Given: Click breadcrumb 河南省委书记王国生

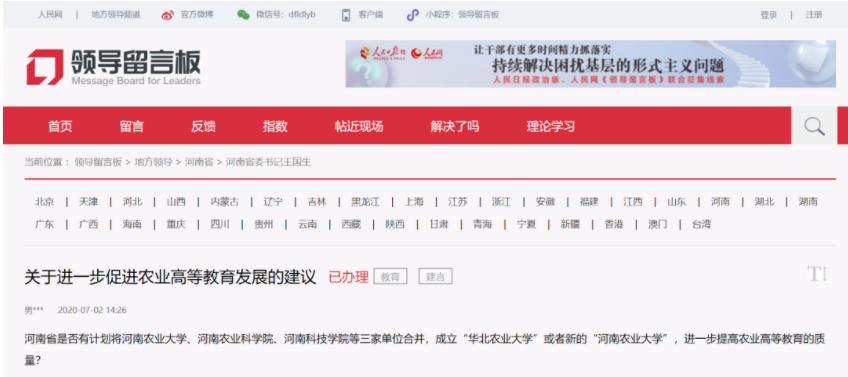Looking at the screenshot, I should [x=268, y=162].
